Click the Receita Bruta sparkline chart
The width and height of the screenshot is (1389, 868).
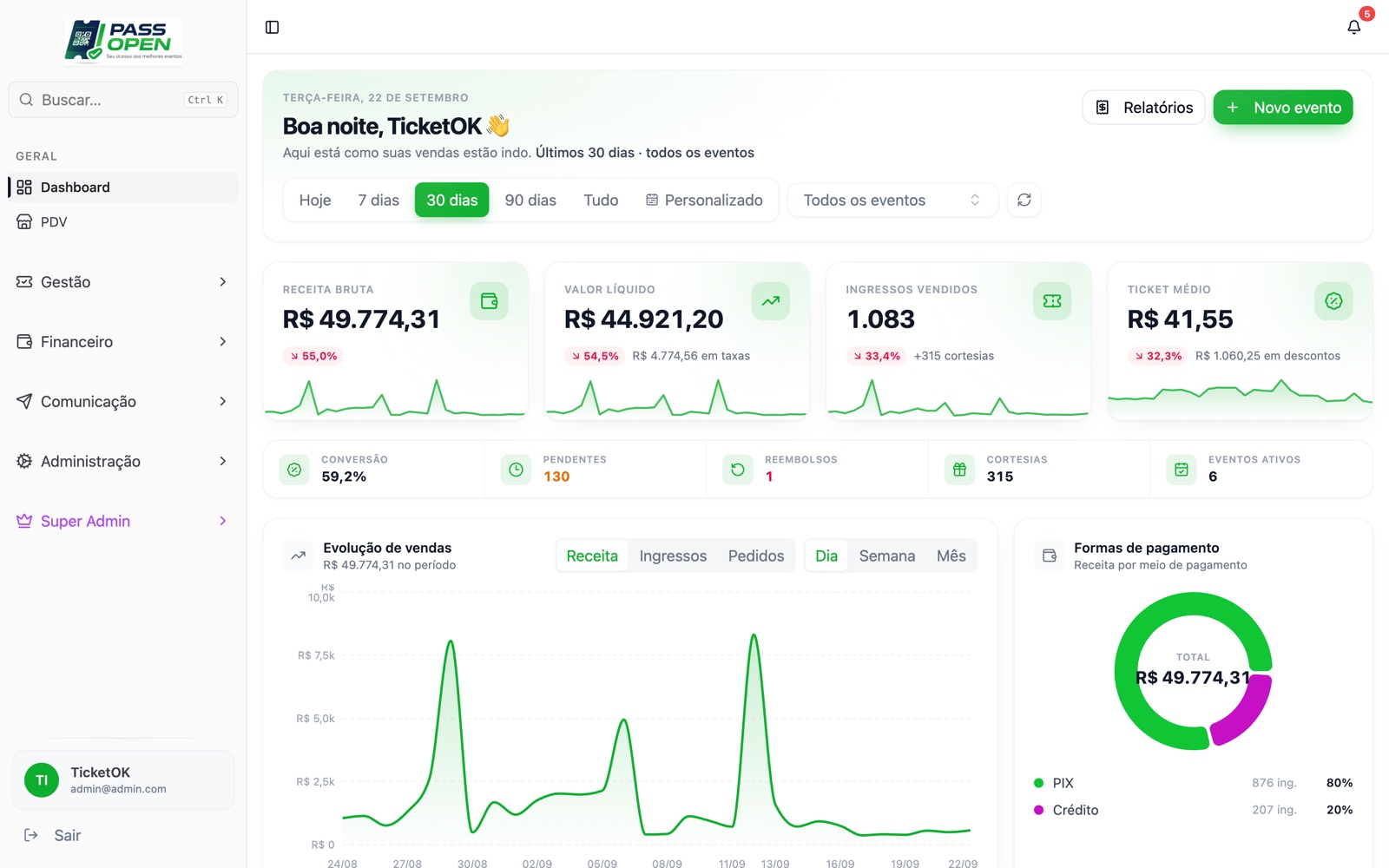[x=395, y=398]
